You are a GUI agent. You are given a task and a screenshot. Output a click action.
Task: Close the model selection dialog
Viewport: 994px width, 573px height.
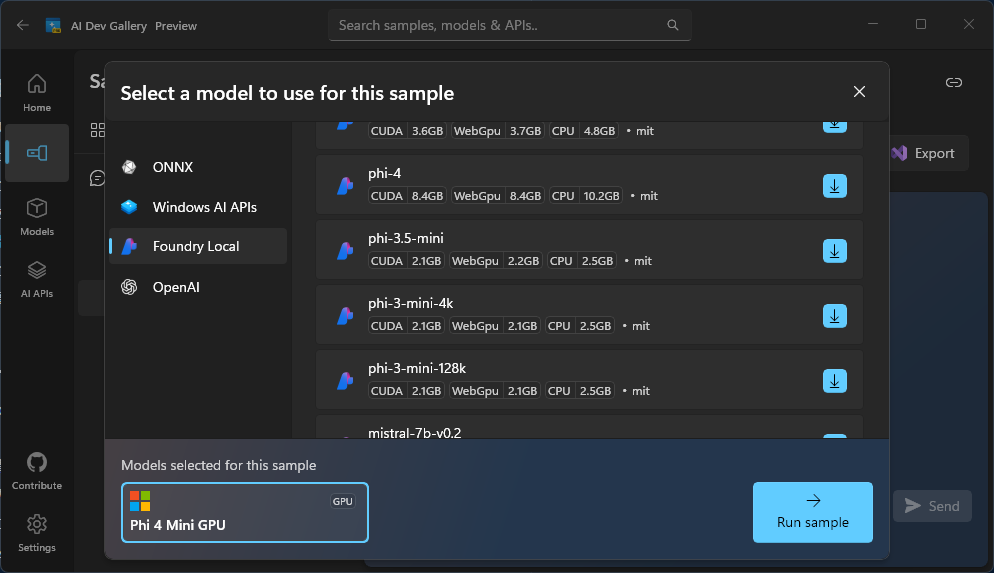pos(859,92)
